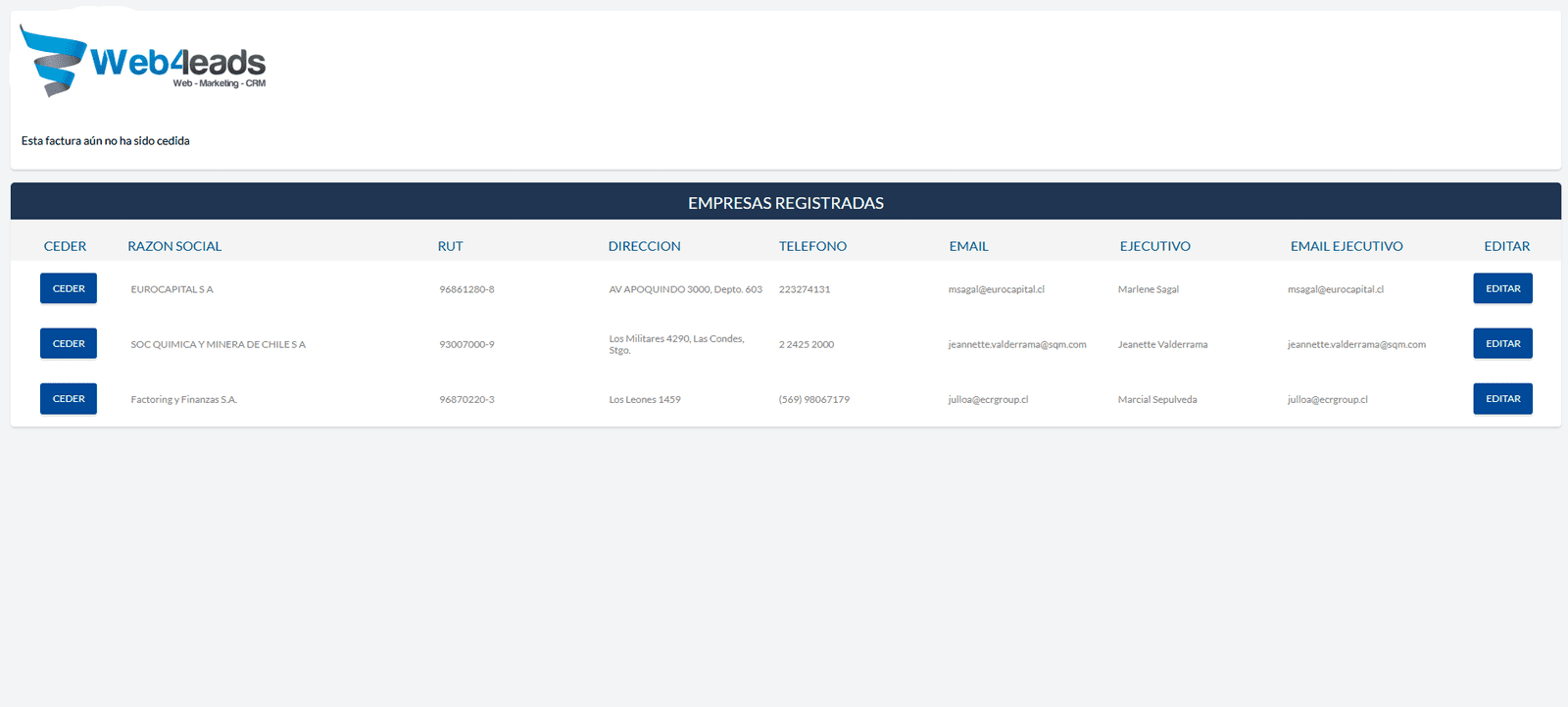
Task: Select the RUT column header
Action: 450,246
